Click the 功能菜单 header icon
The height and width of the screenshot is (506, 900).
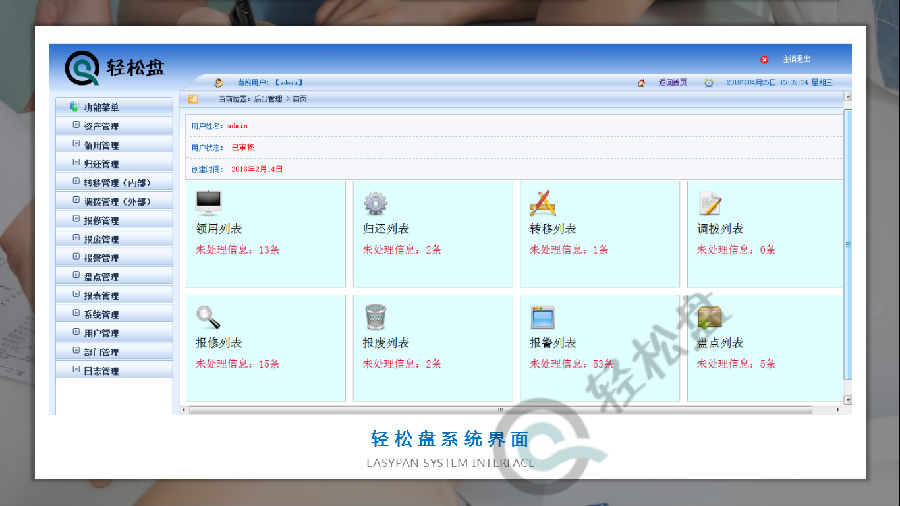coord(73,107)
